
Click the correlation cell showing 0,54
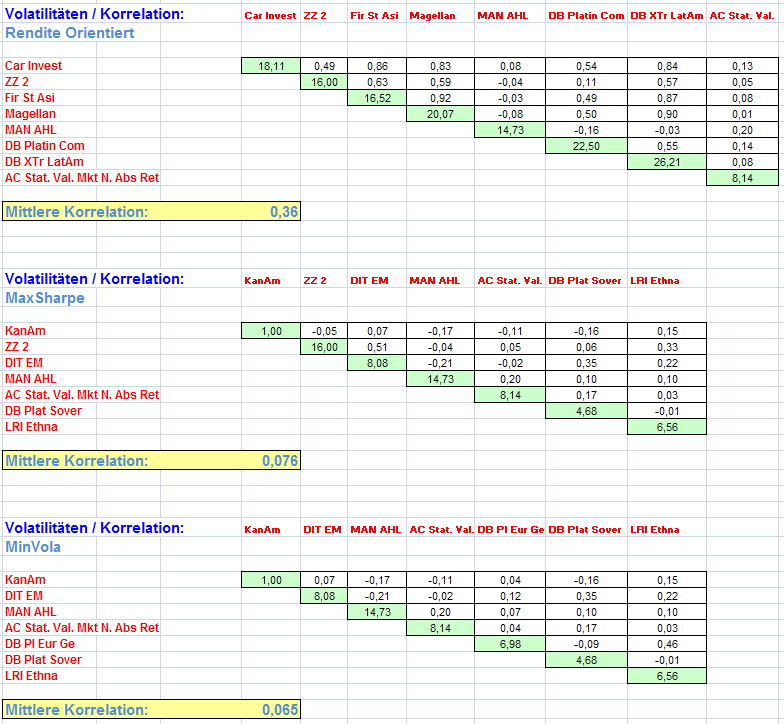point(586,66)
